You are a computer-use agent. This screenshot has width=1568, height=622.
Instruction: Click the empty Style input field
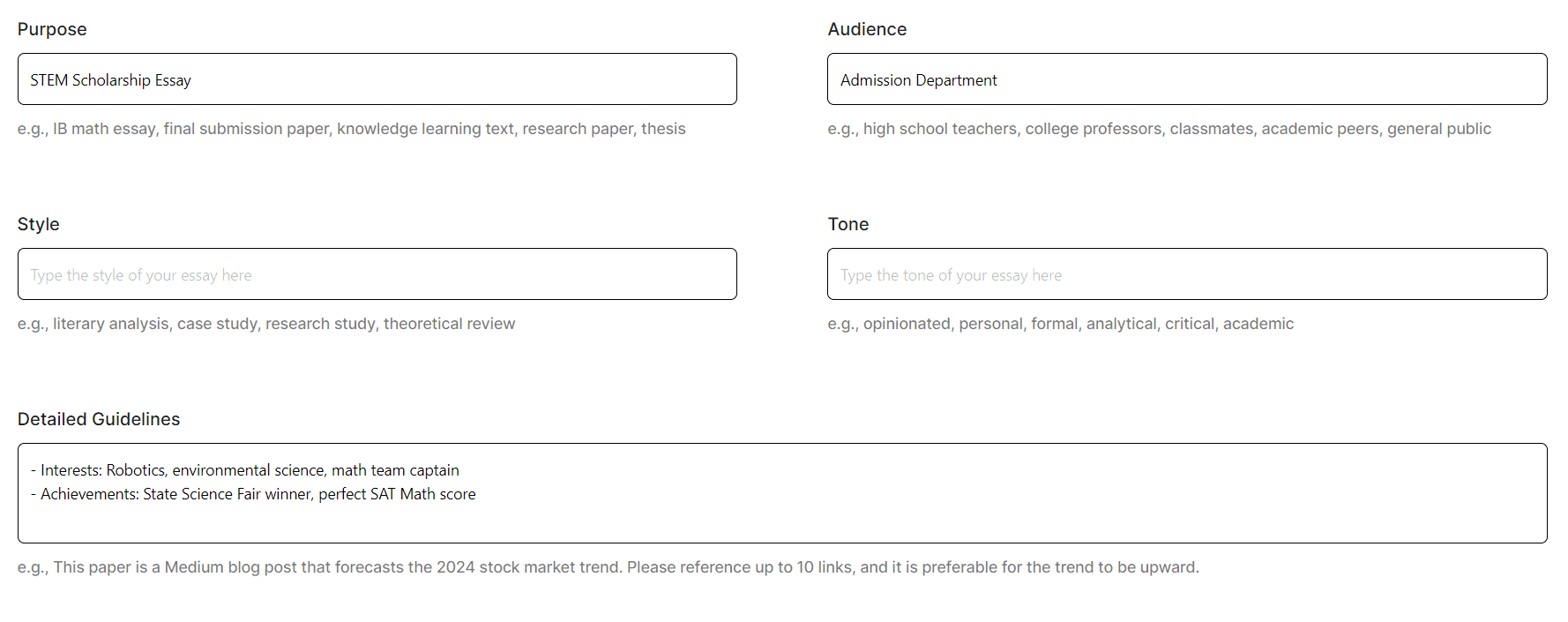click(x=377, y=274)
